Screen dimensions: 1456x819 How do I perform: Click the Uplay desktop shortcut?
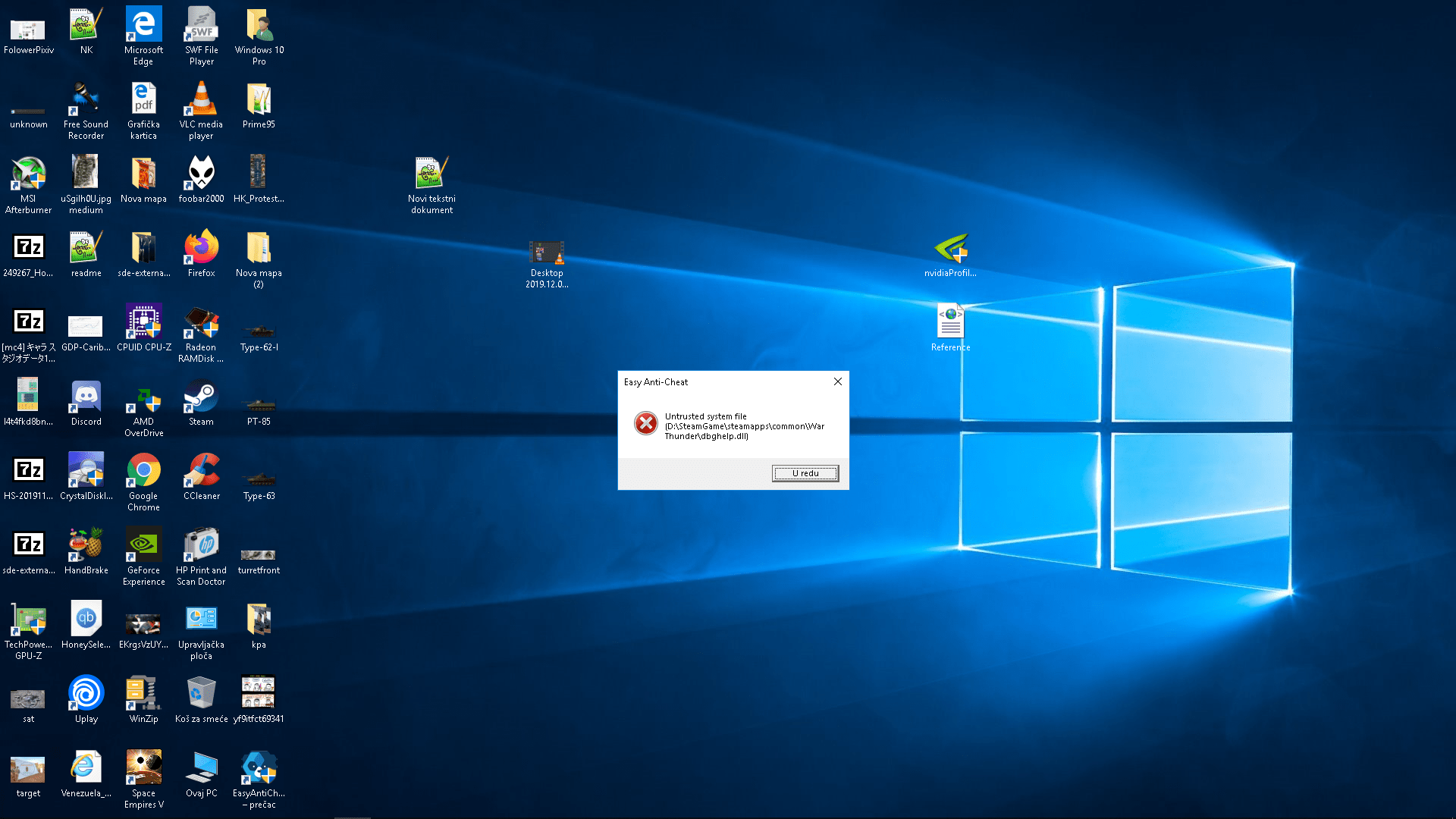tap(86, 699)
